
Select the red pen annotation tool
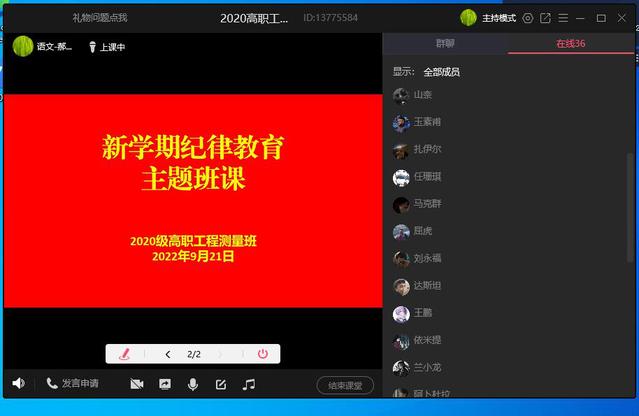point(124,354)
